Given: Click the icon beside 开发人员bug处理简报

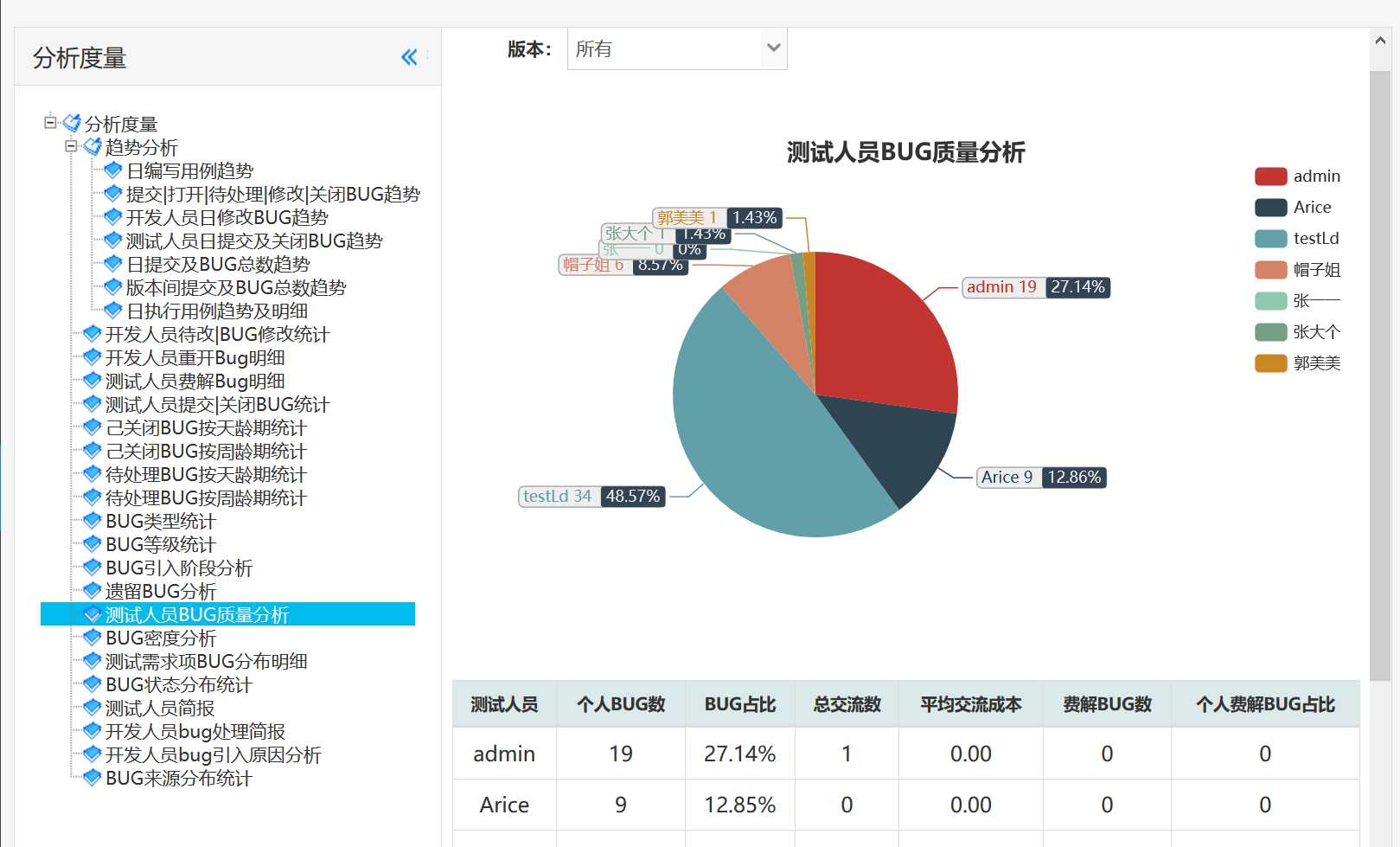Looking at the screenshot, I should click(x=92, y=730).
